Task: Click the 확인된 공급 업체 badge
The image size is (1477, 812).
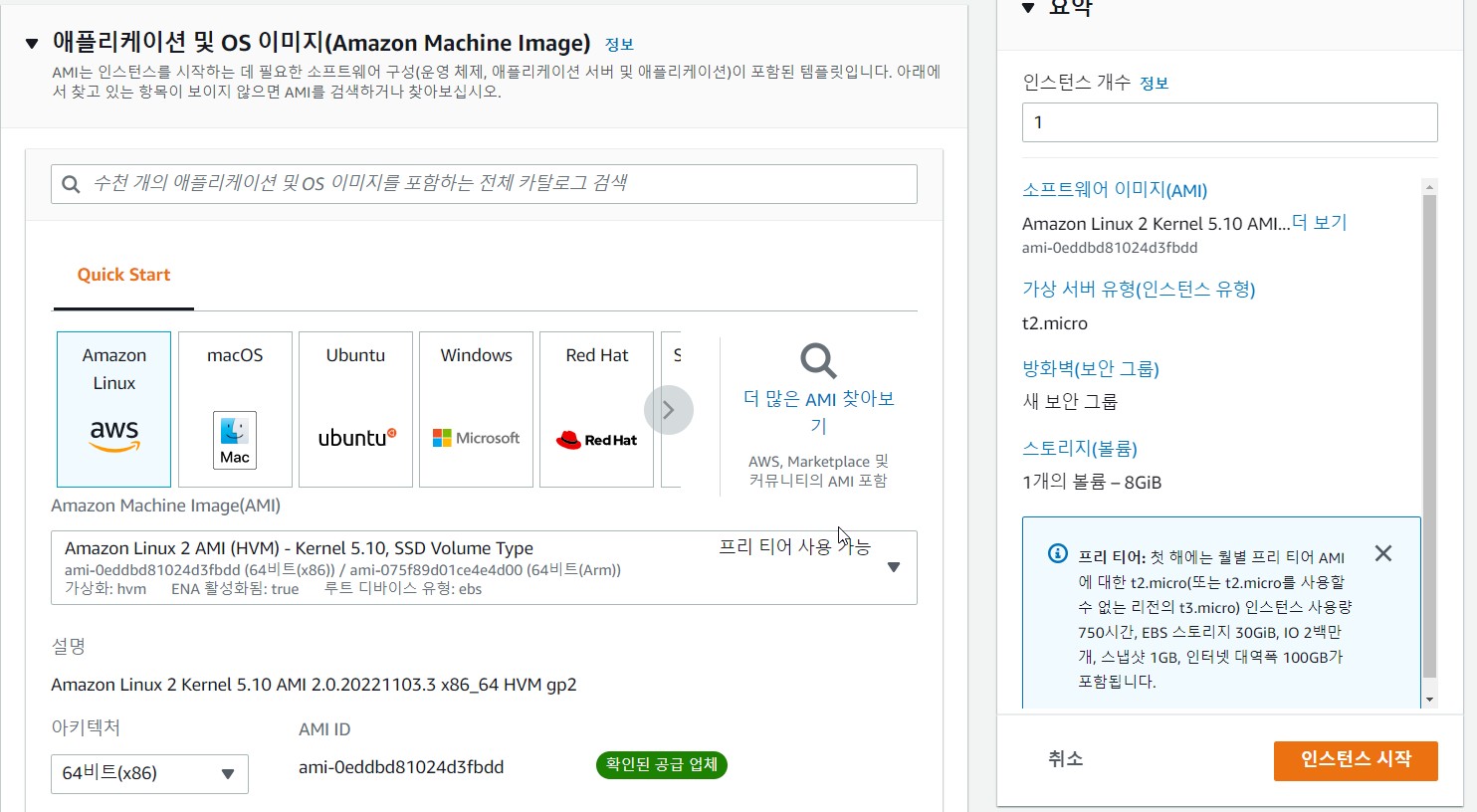Action: coord(662,764)
